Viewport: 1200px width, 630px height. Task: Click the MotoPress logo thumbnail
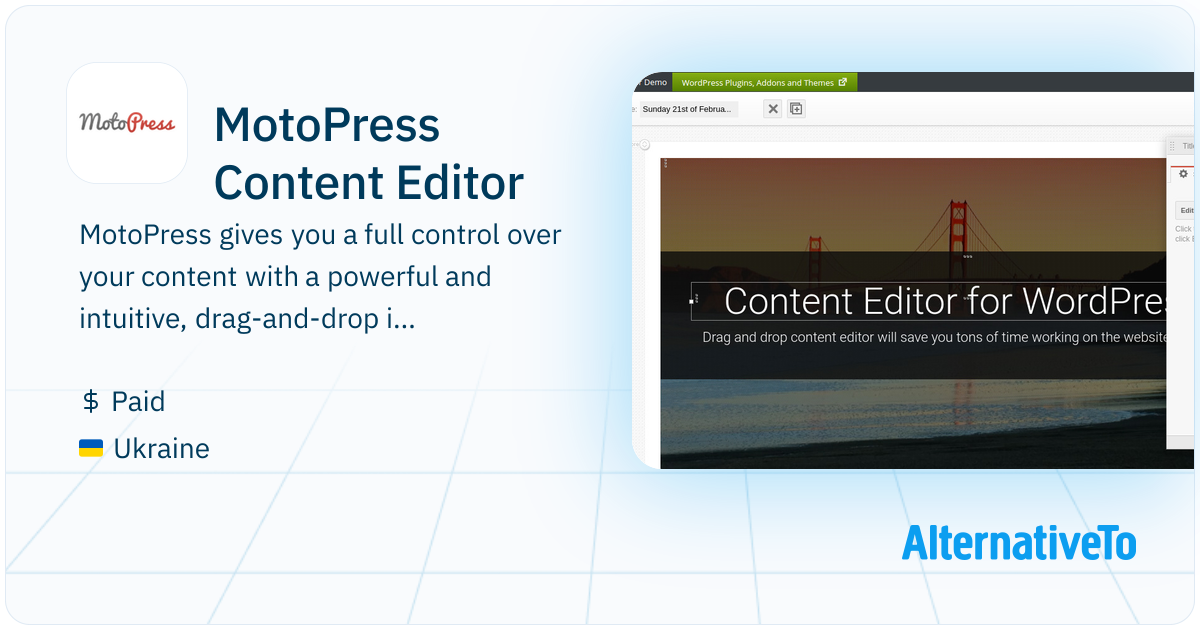click(x=127, y=123)
